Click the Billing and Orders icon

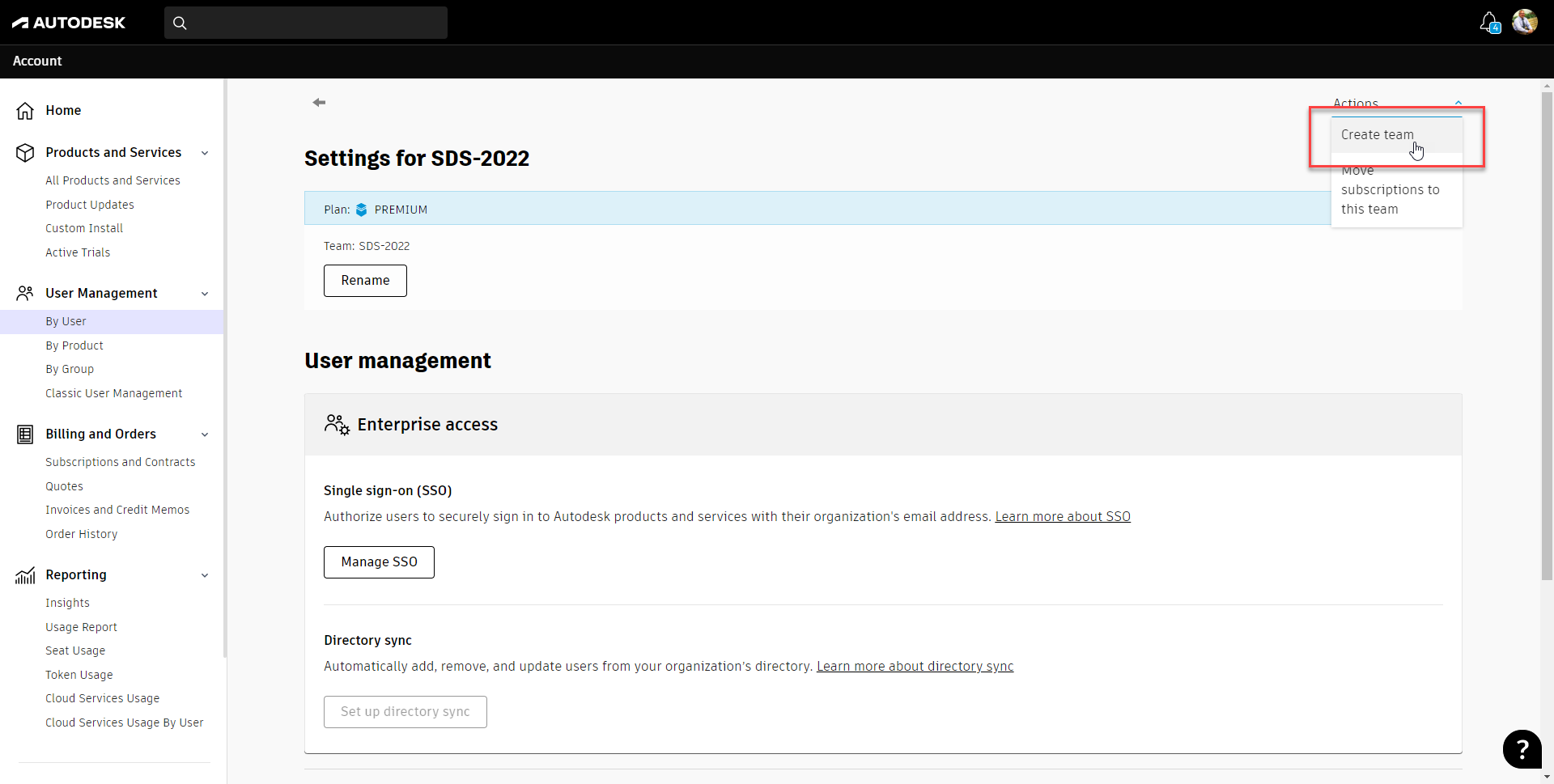(x=25, y=434)
